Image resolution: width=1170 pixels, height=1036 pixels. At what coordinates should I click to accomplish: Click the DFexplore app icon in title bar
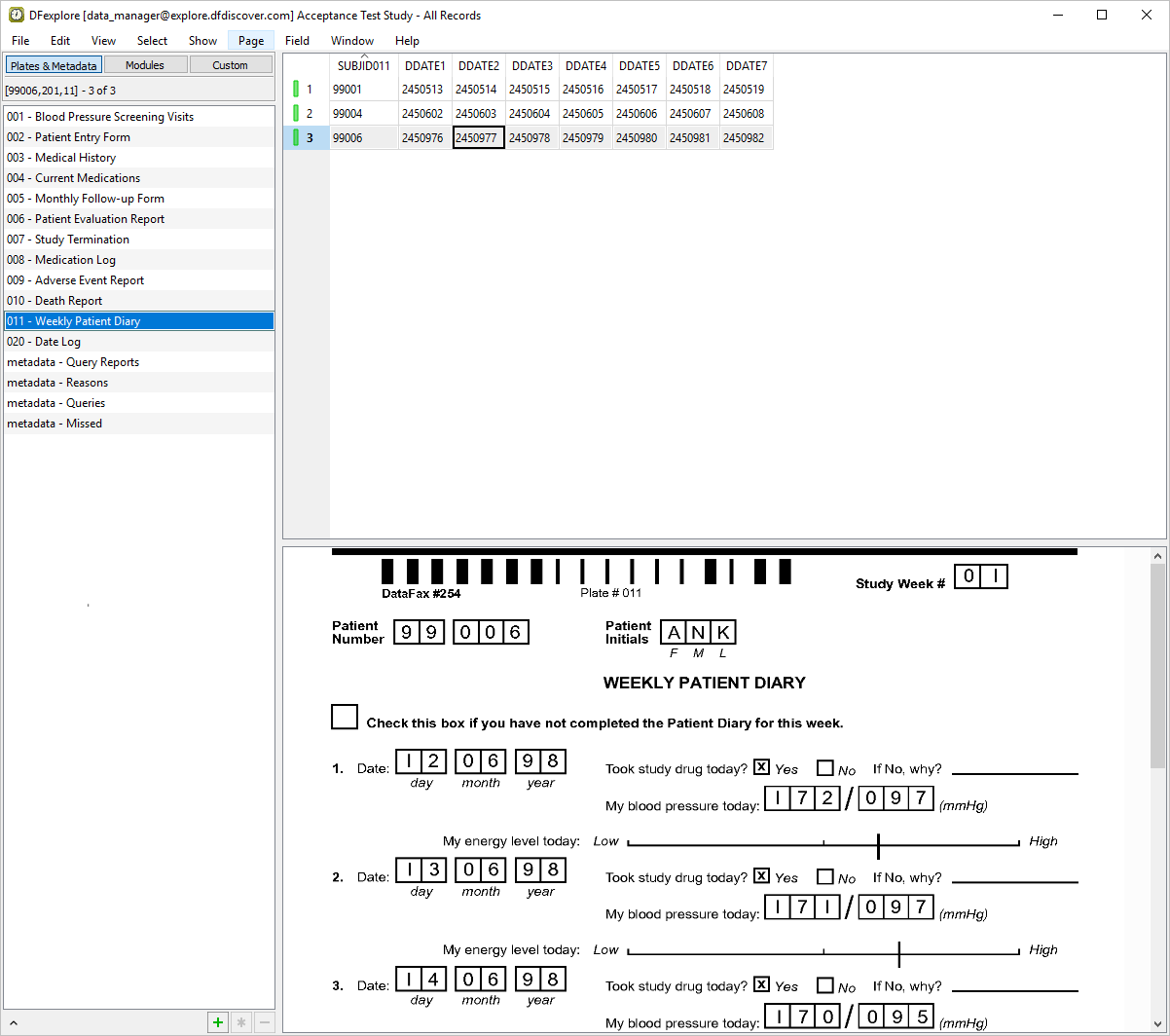(x=16, y=15)
